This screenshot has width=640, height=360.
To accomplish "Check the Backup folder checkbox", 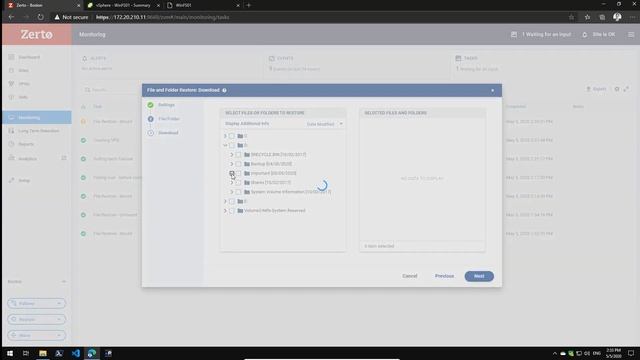I will (238, 164).
